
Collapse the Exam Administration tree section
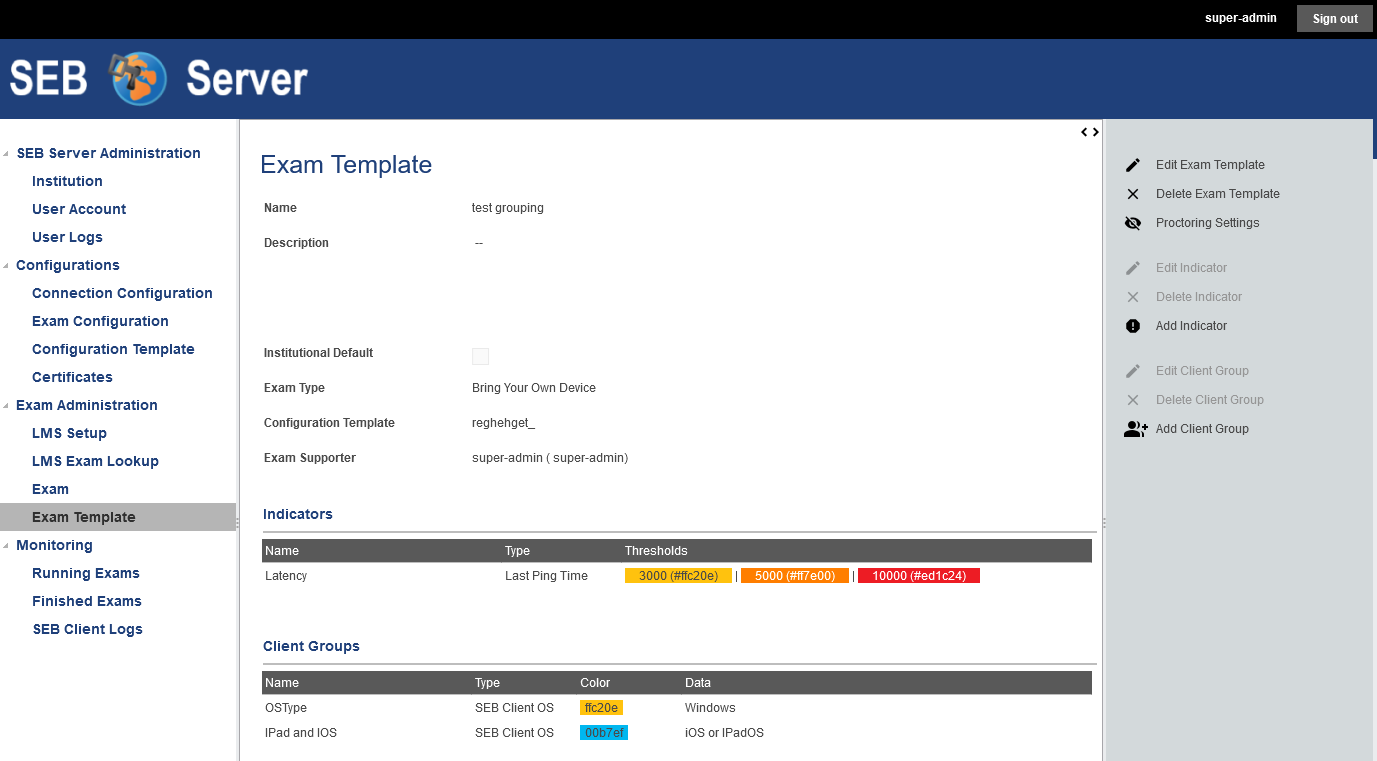coord(7,406)
